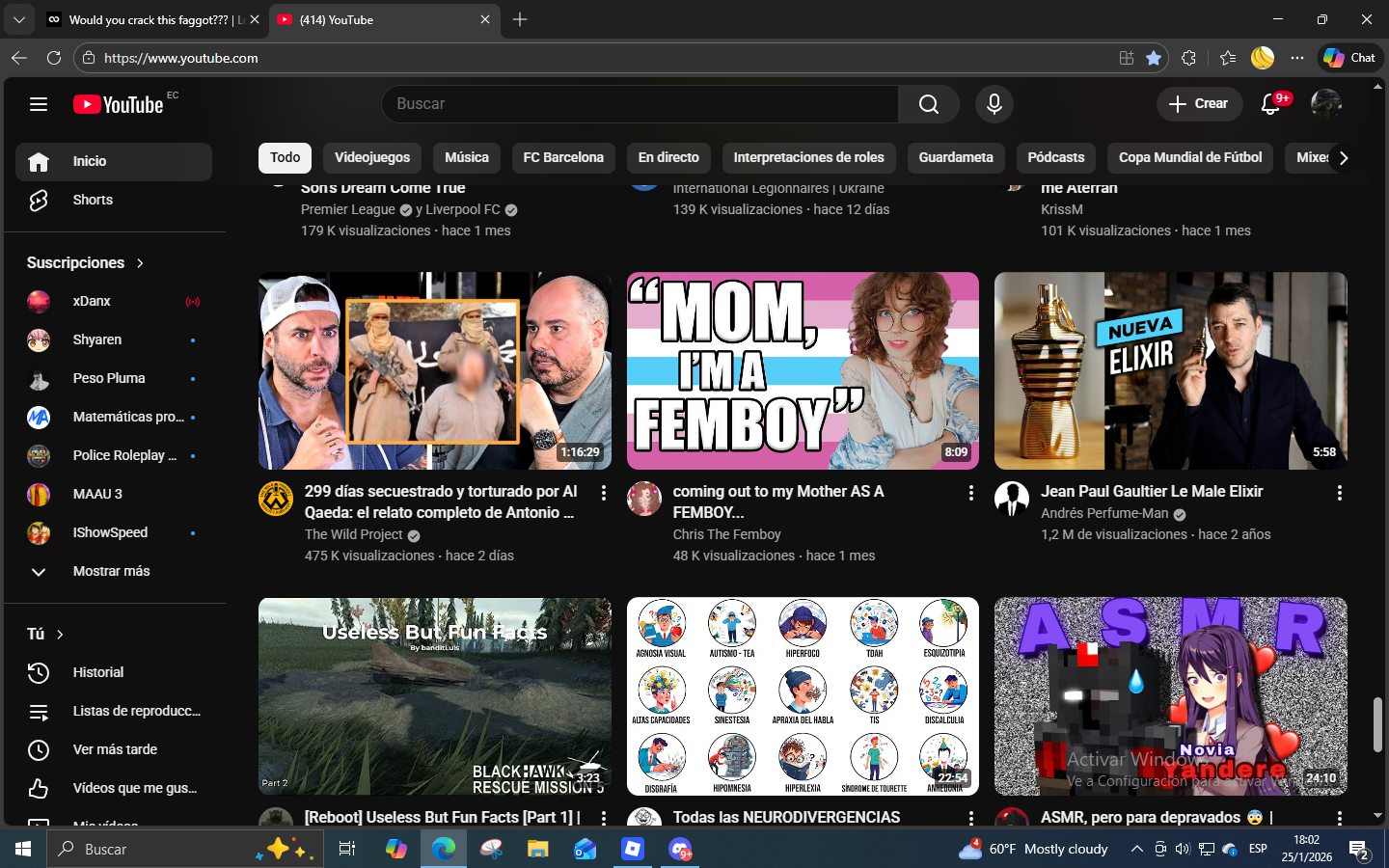This screenshot has height=868, width=1389.
Task: Show hidden system tray icons
Action: click(1136, 849)
